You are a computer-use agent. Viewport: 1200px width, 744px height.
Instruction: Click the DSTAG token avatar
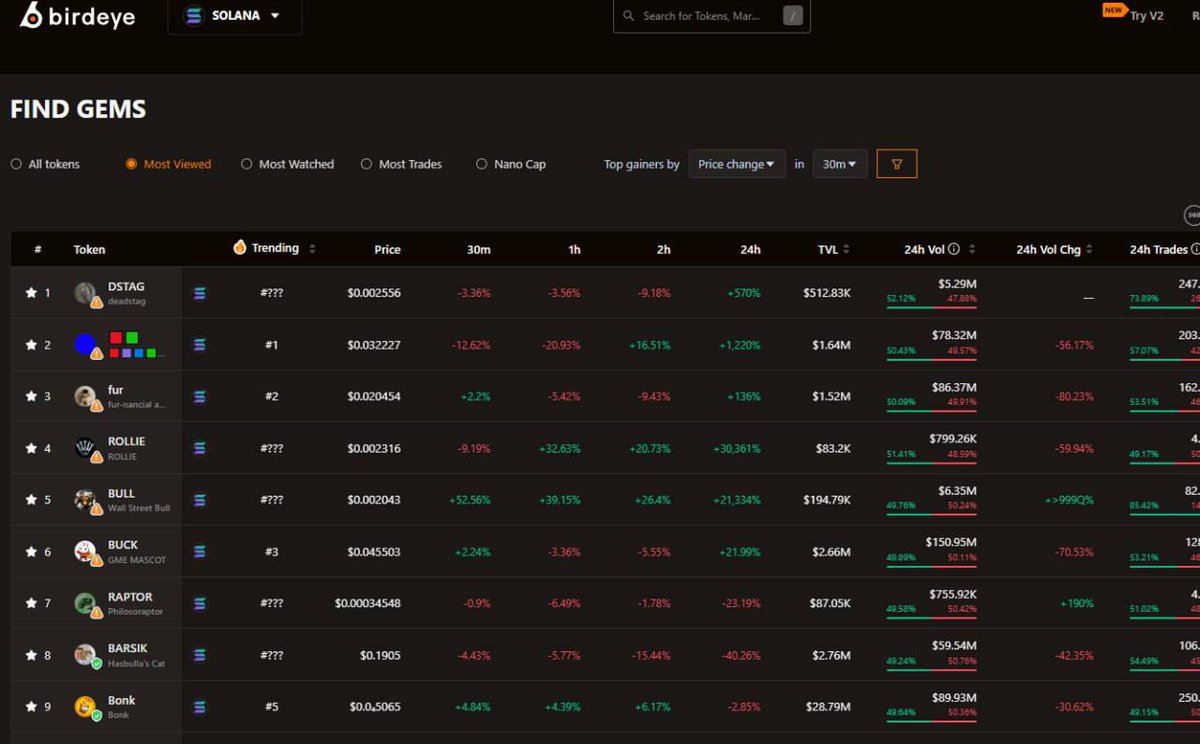(86, 293)
